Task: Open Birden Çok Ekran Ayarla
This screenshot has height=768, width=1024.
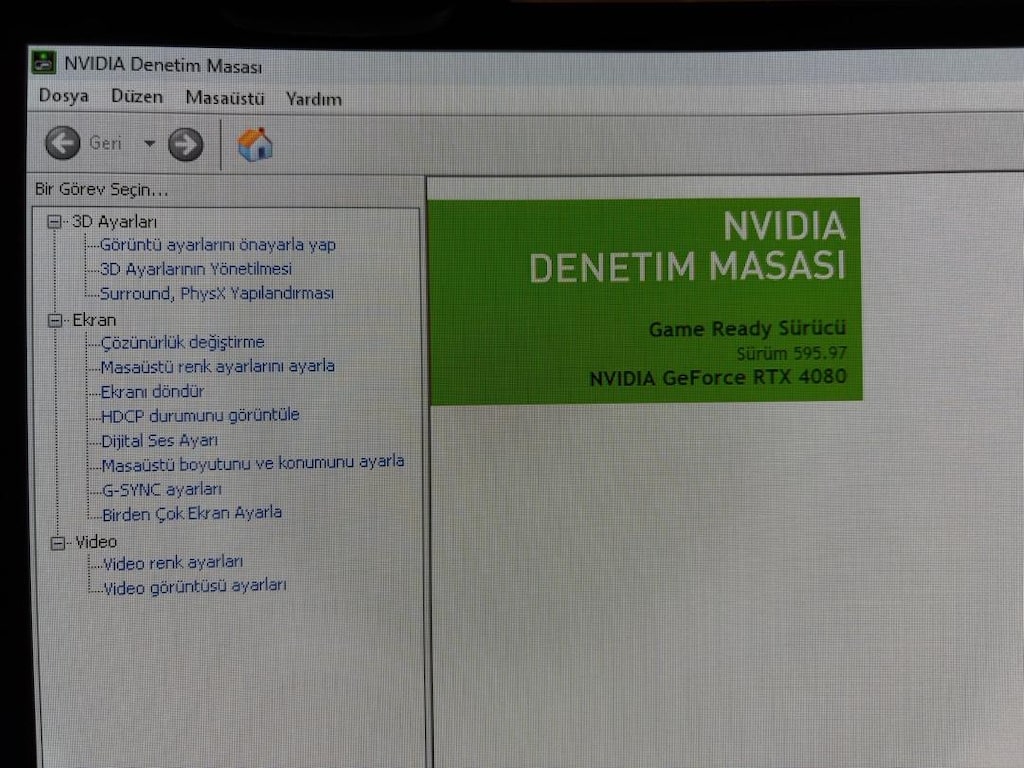Action: click(191, 513)
